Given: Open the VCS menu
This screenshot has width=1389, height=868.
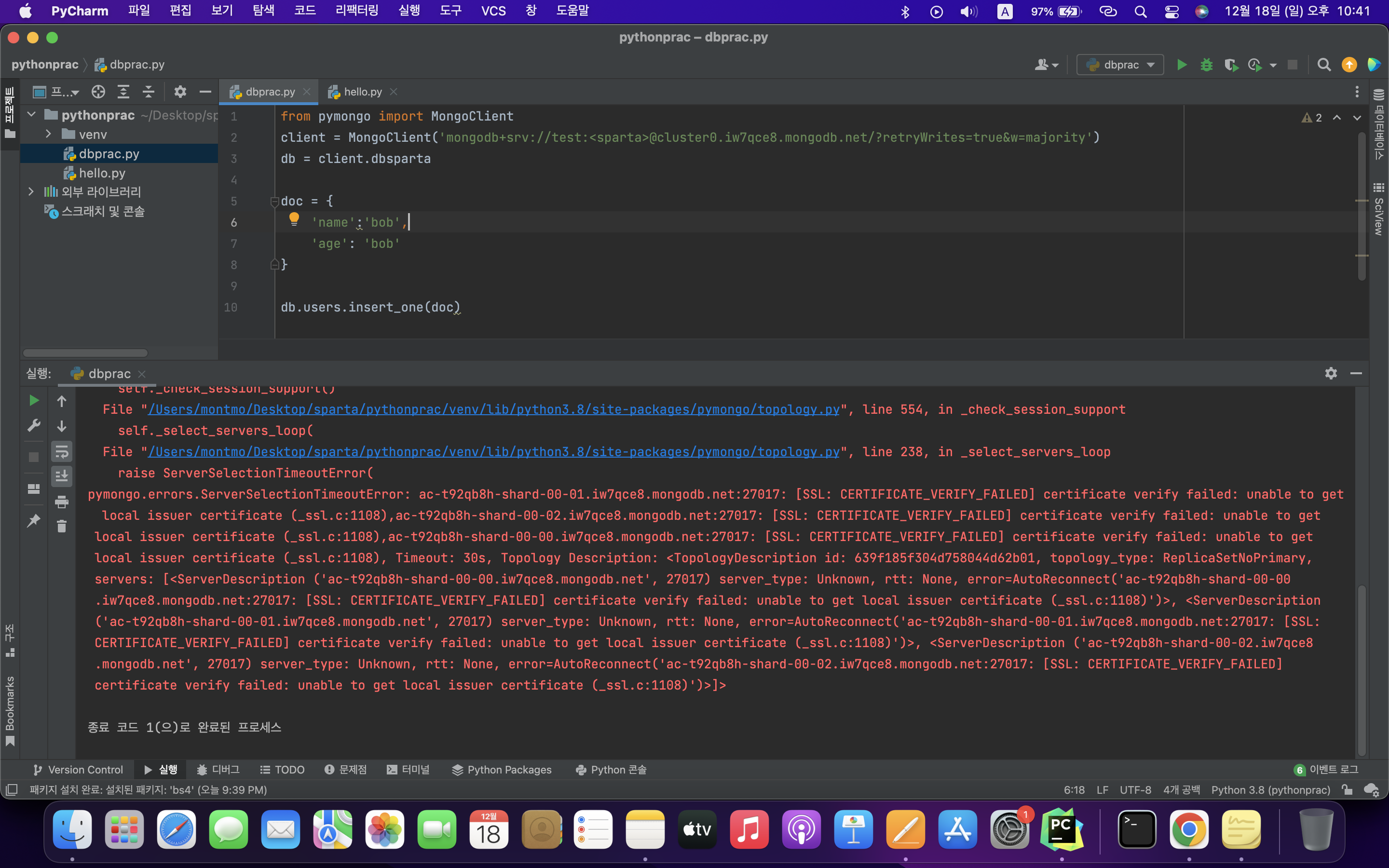Looking at the screenshot, I should click(493, 11).
